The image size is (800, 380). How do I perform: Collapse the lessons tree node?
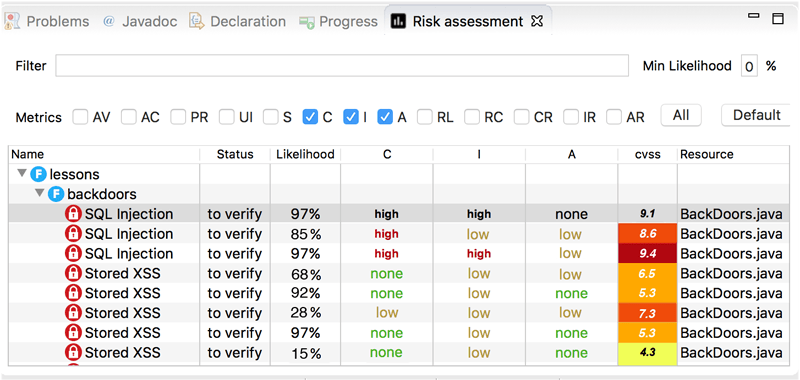coord(21,174)
